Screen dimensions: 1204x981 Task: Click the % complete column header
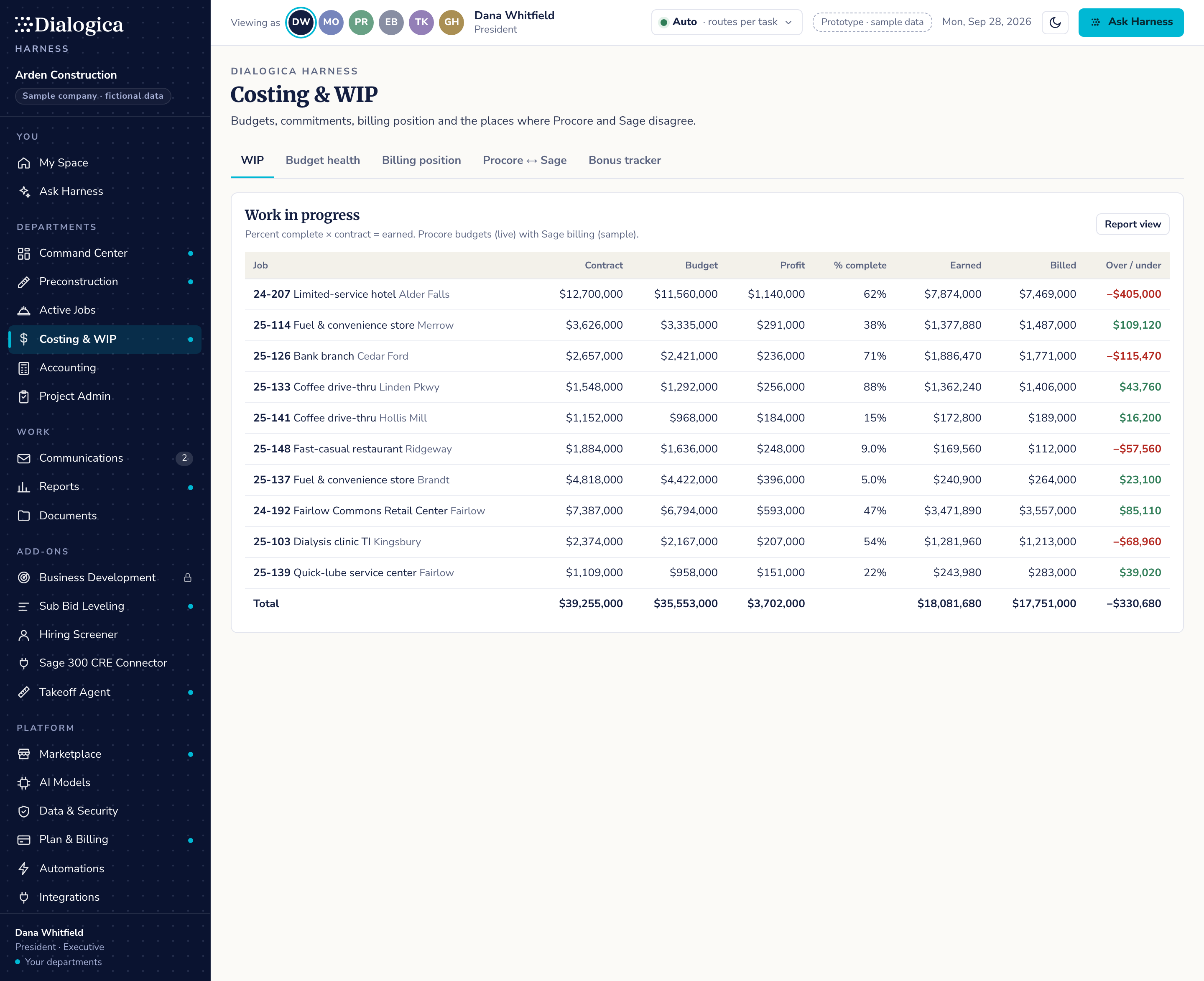[860, 266]
